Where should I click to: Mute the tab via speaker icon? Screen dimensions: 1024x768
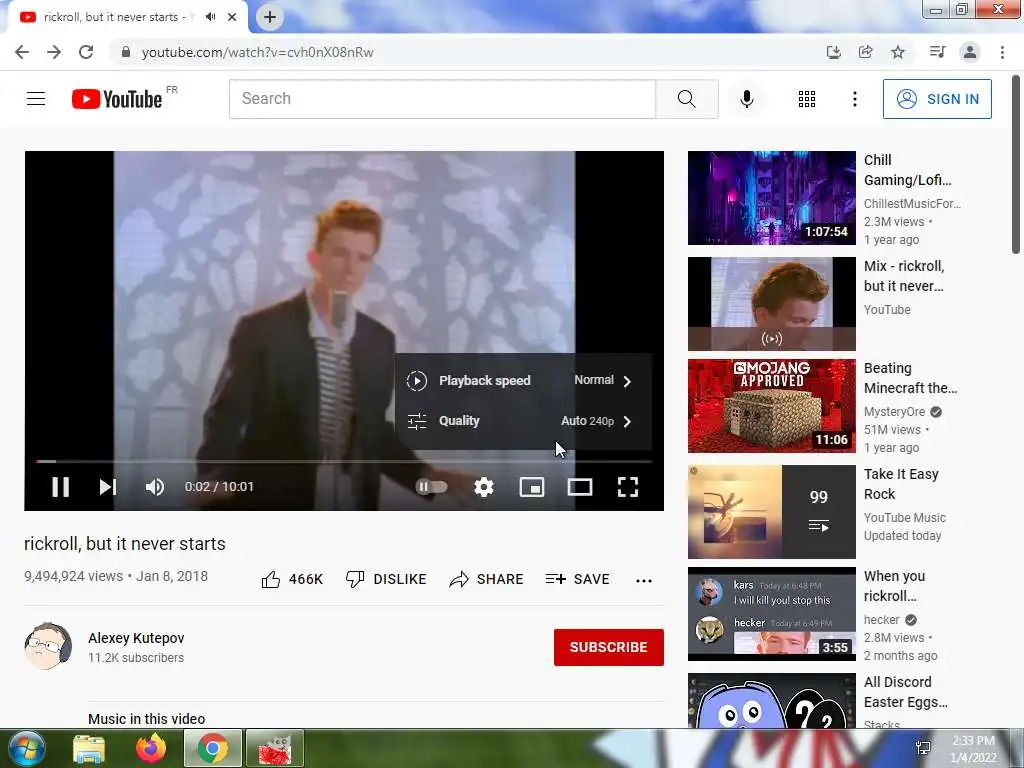pyautogui.click(x=210, y=17)
